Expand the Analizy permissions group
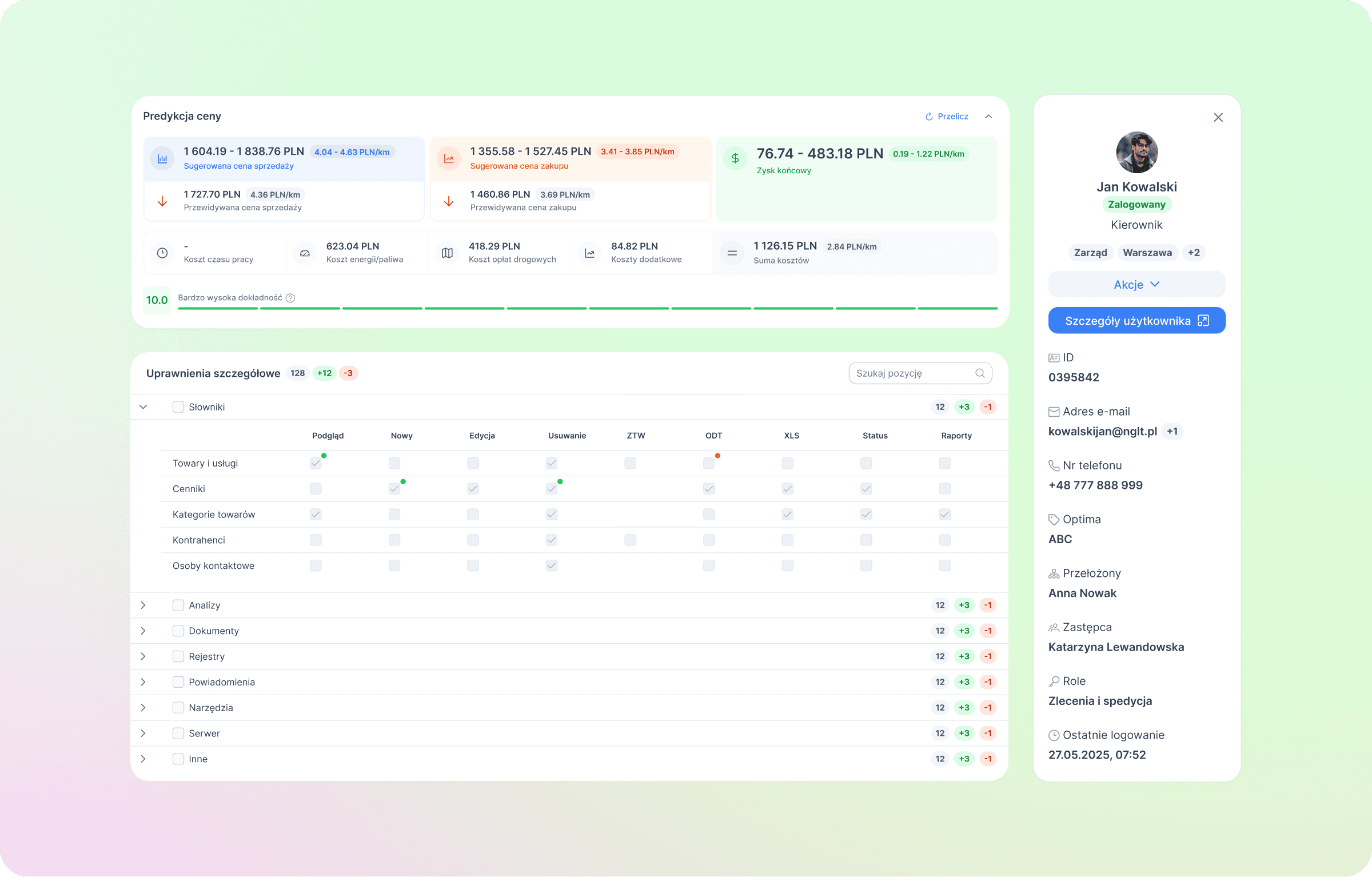Viewport: 1372px width, 877px height. tap(143, 605)
